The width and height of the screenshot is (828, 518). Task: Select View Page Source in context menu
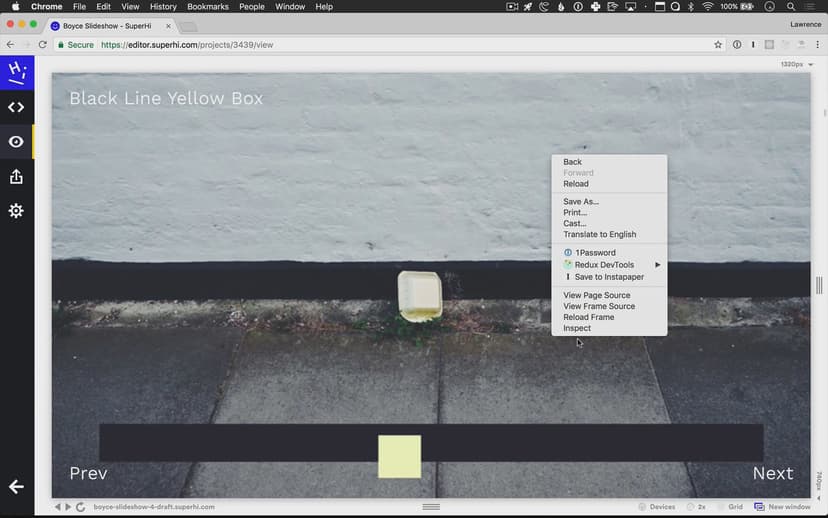click(596, 295)
